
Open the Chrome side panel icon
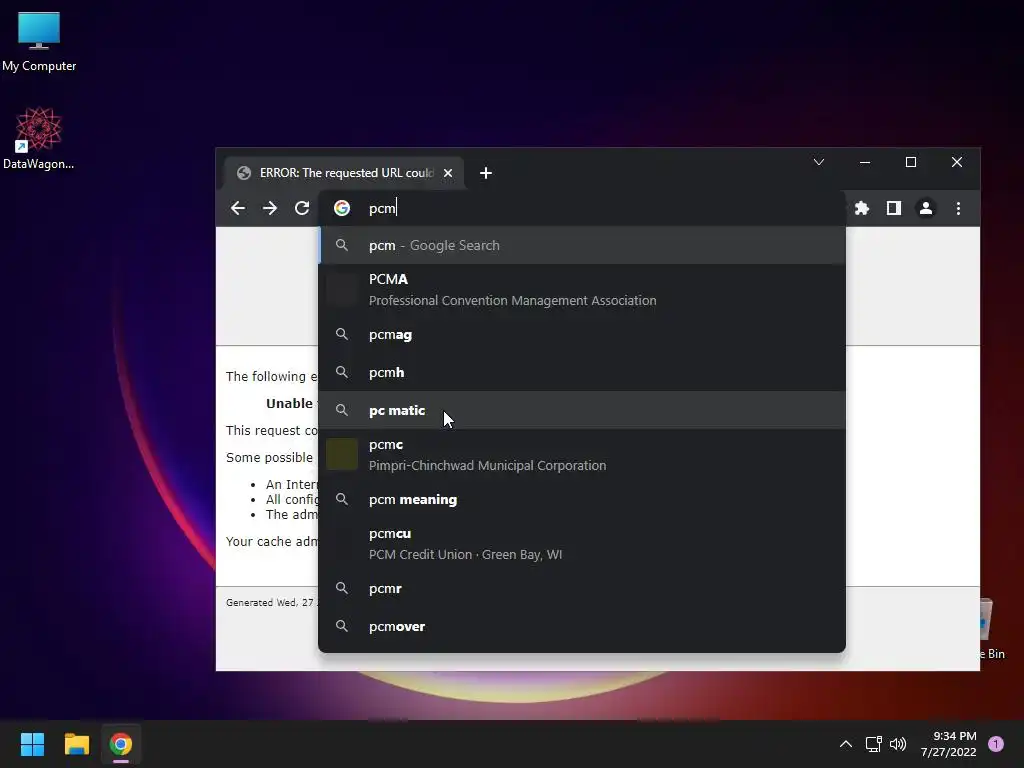point(894,208)
